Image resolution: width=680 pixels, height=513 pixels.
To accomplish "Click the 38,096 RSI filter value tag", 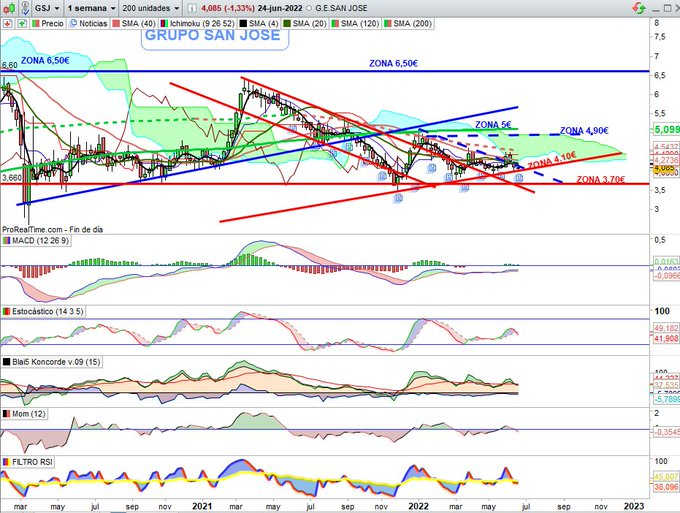I will coord(667,487).
